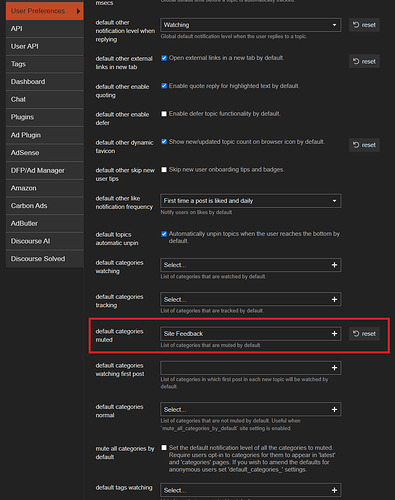
Task: Click plus icon in categories muted field
Action: click(x=334, y=334)
